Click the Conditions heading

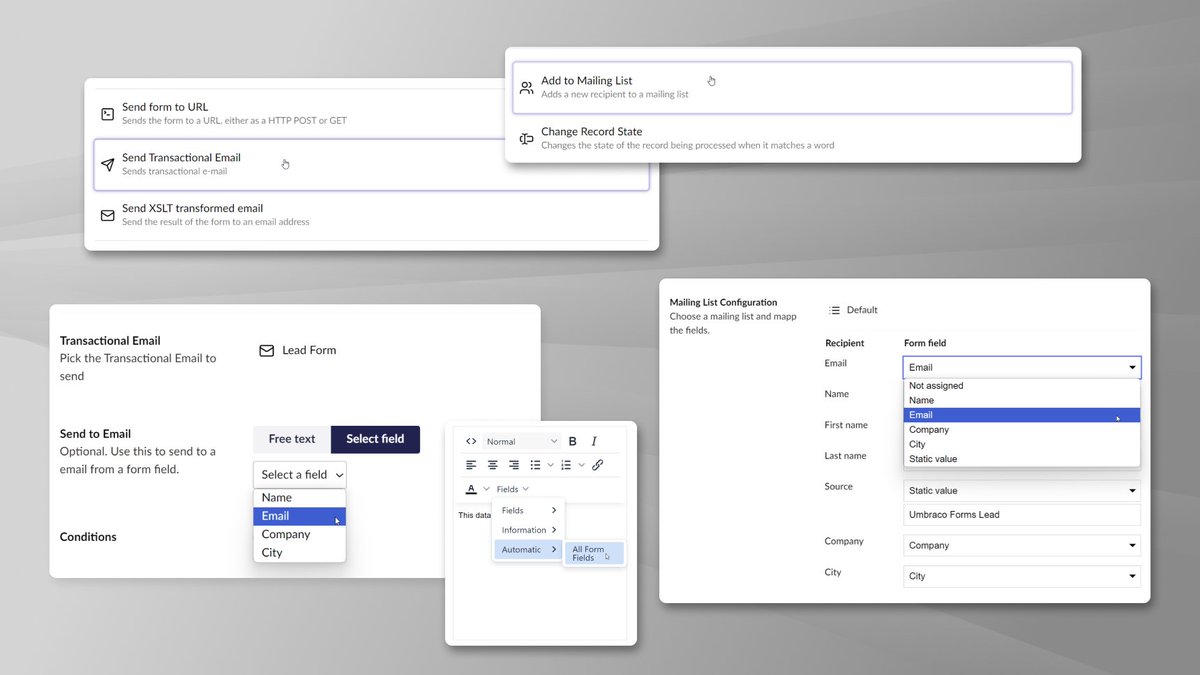tap(88, 537)
